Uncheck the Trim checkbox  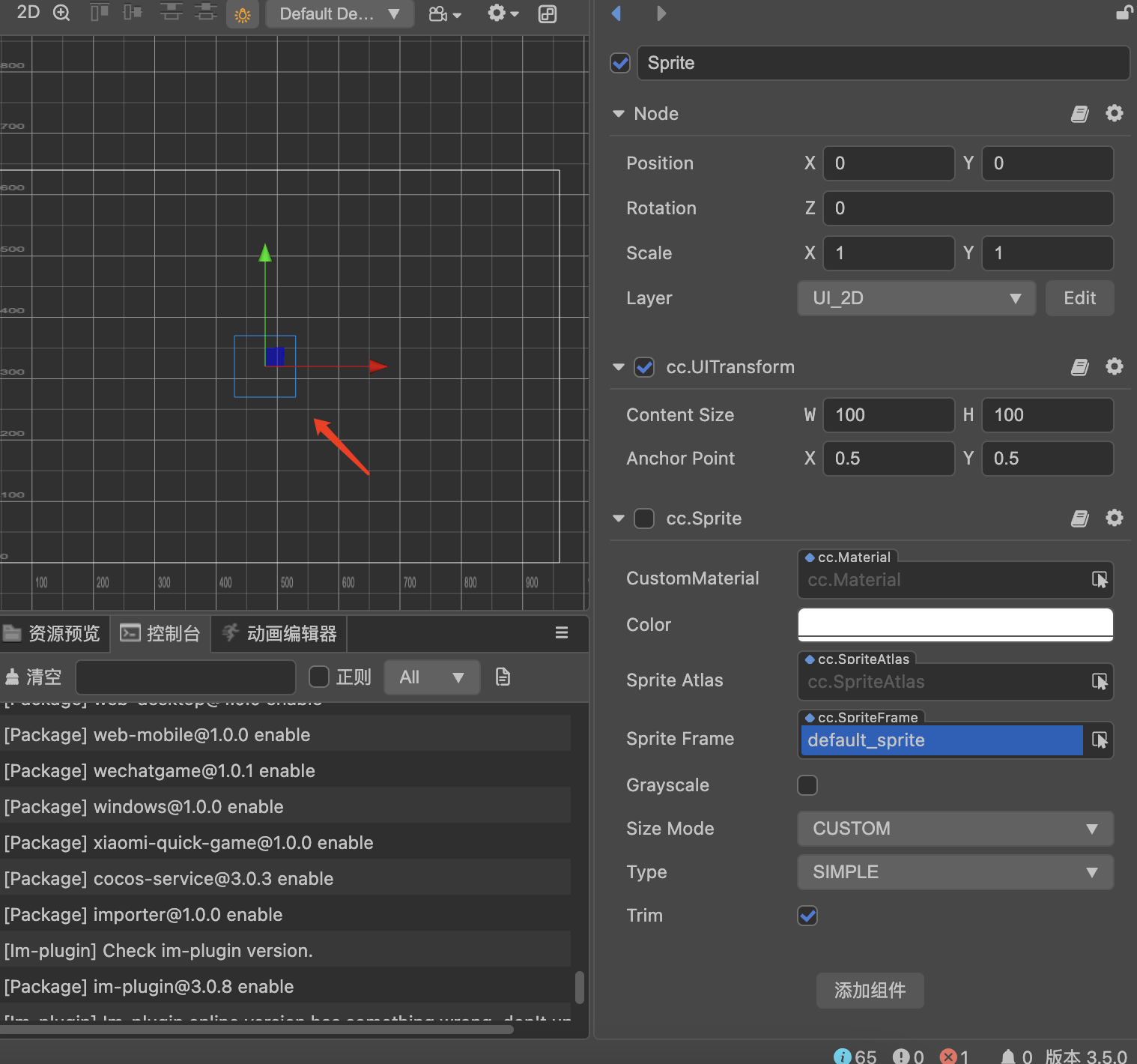point(807,916)
